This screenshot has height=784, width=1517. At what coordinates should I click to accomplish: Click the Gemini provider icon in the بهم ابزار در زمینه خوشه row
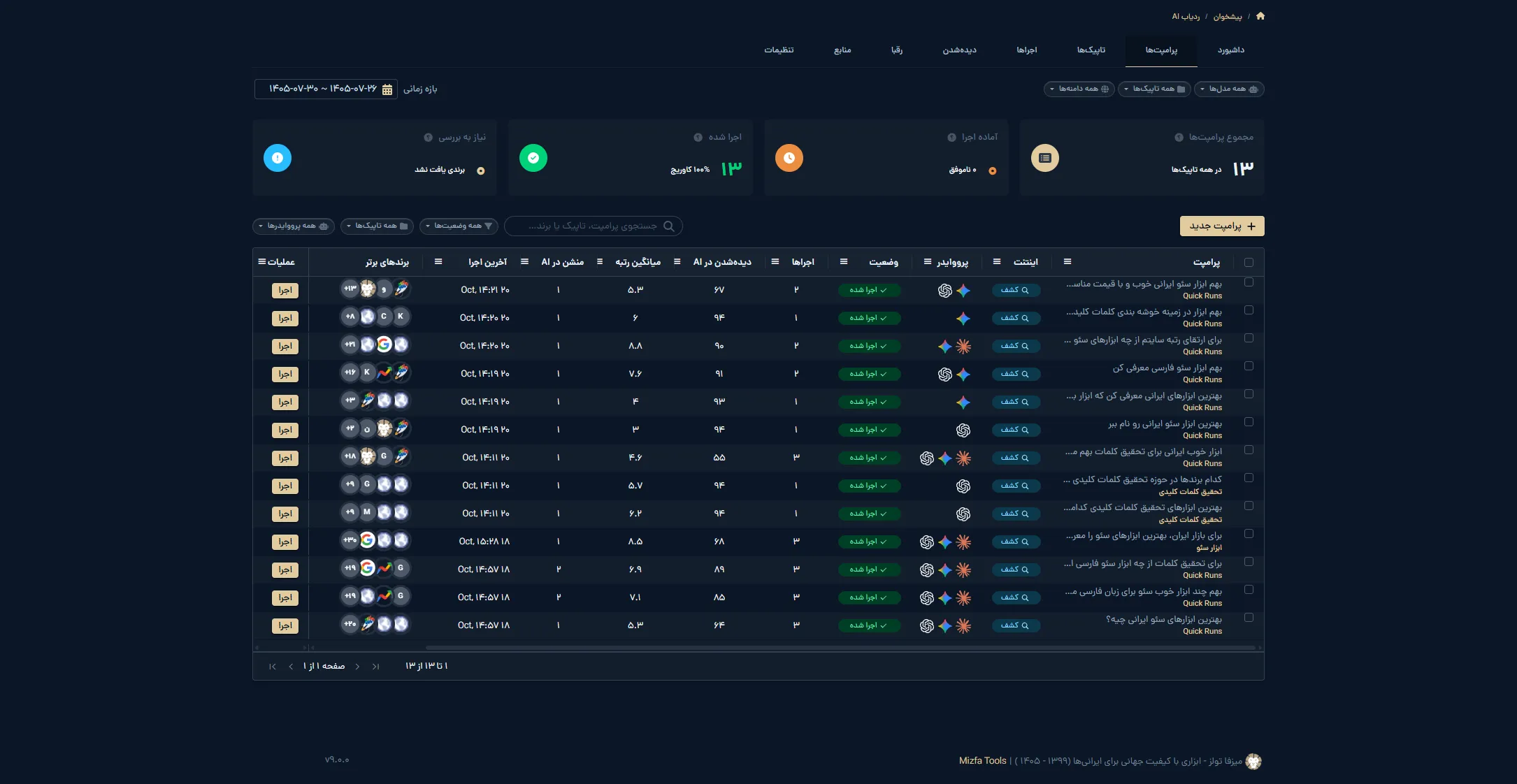tap(963, 319)
